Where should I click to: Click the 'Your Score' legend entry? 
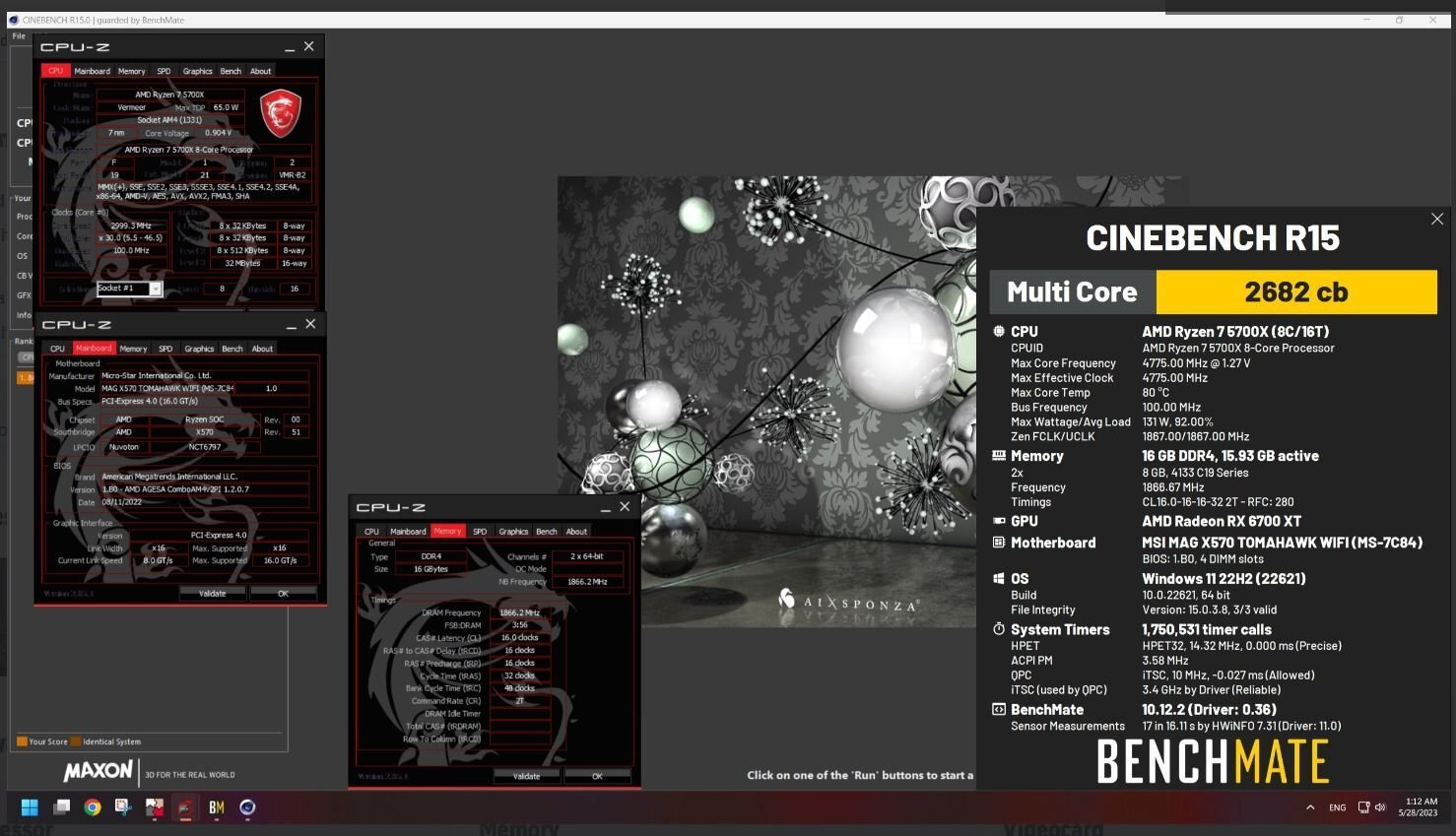tap(42, 741)
